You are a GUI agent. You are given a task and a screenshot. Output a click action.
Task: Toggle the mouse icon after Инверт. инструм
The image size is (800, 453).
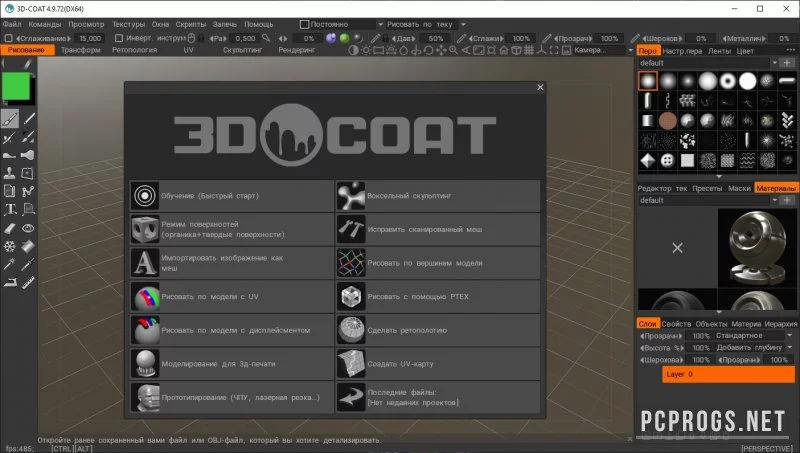191,38
